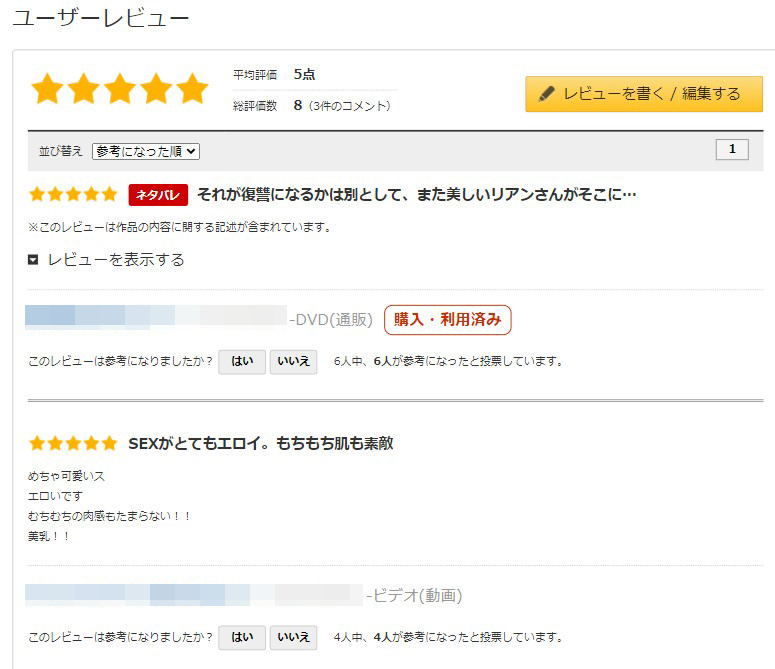Vote いいえ on the first review
The width and height of the screenshot is (775, 669).
pyautogui.click(x=293, y=361)
